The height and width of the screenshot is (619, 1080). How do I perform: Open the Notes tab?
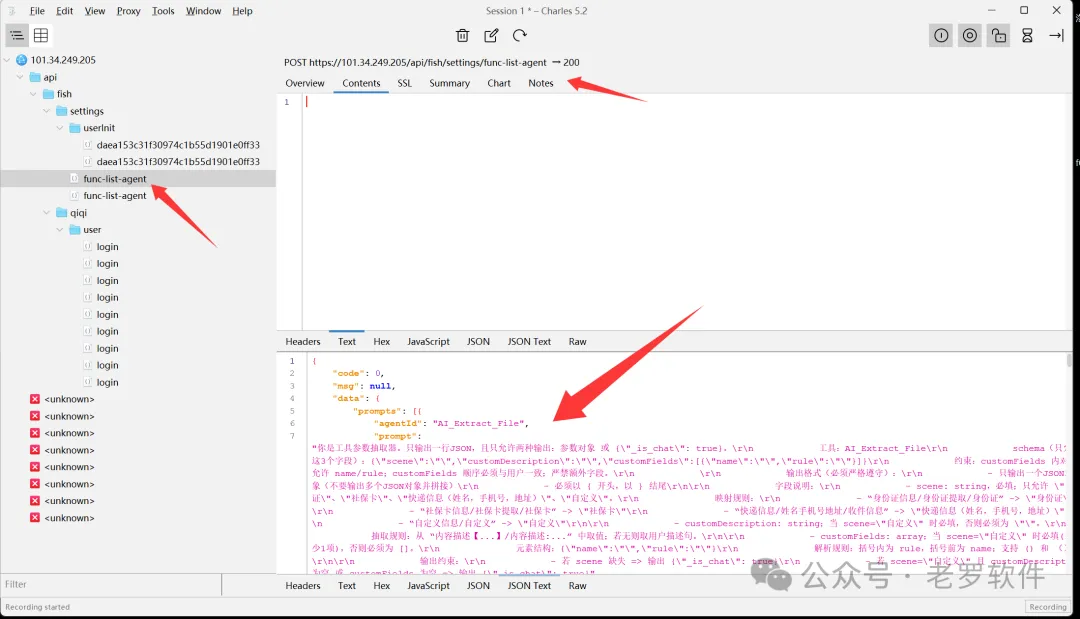541,83
